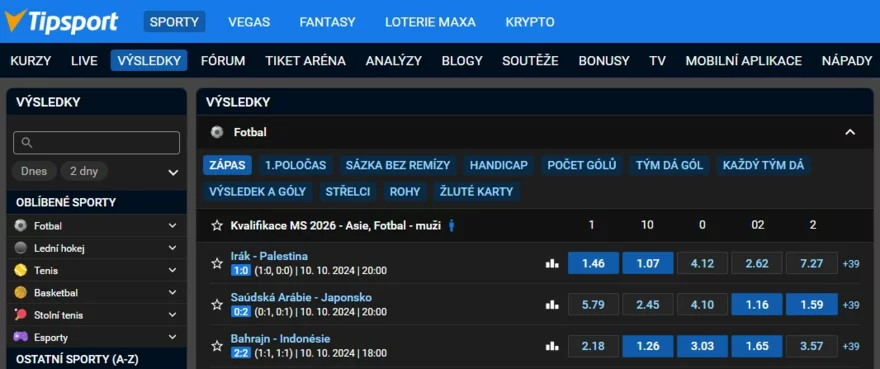Click the Fotbal ball icon in sidebar
Viewport: 880px width, 369px height.
(x=21, y=226)
